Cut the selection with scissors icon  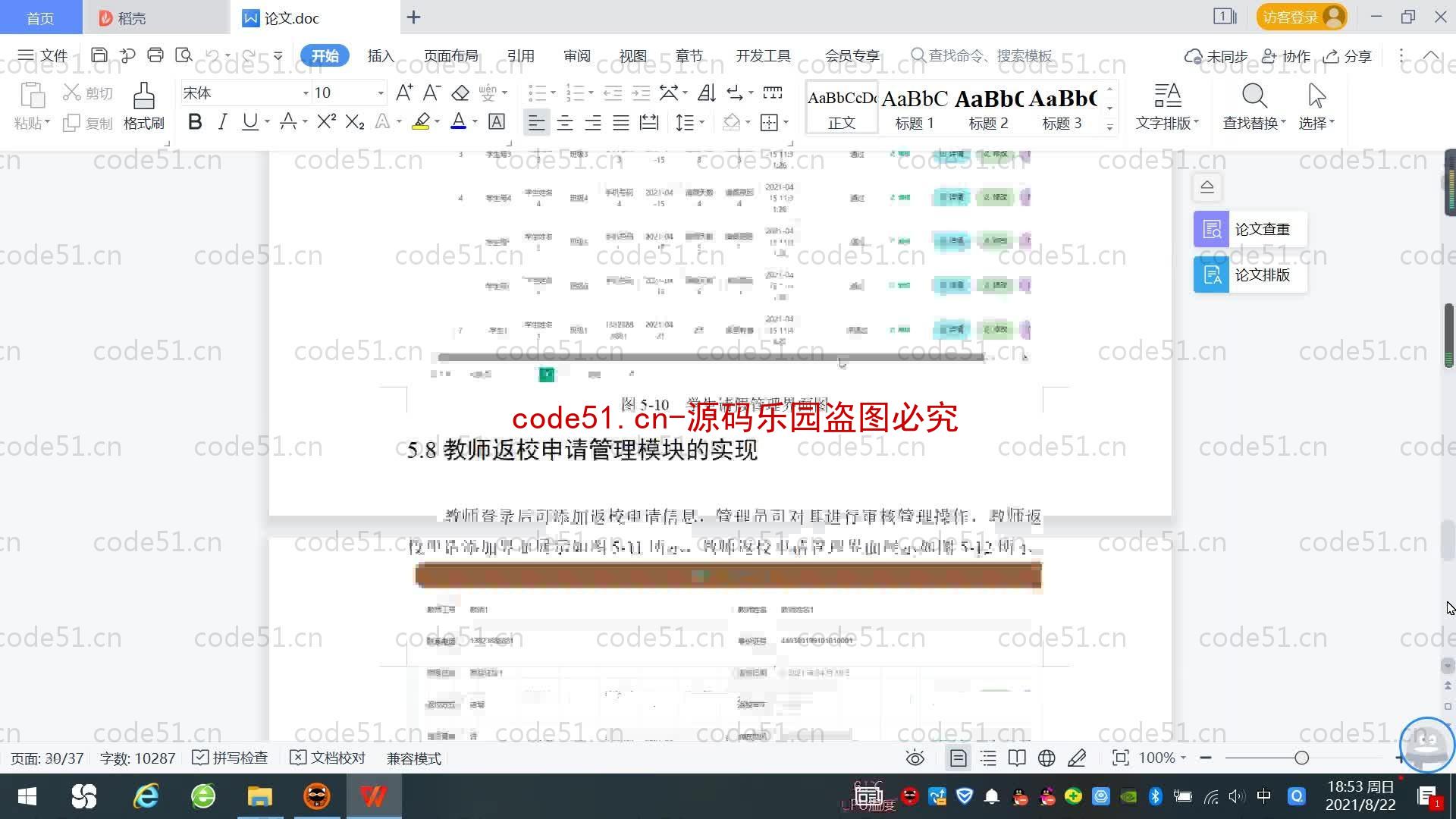point(88,93)
